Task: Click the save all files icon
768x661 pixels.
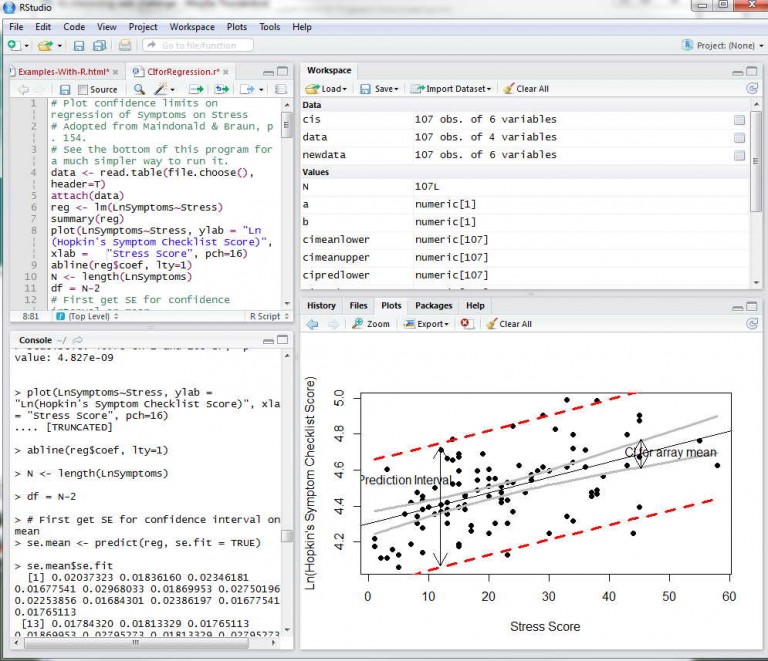Action: point(100,46)
